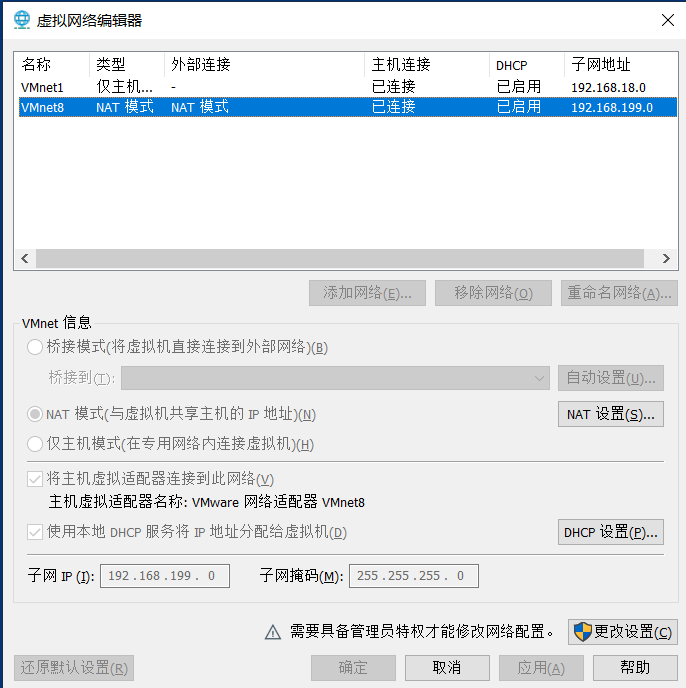Screen dimensions: 686x688
Task: Click the adapter name VMware 网络适配器 VMnet8 text
Action: (278, 502)
